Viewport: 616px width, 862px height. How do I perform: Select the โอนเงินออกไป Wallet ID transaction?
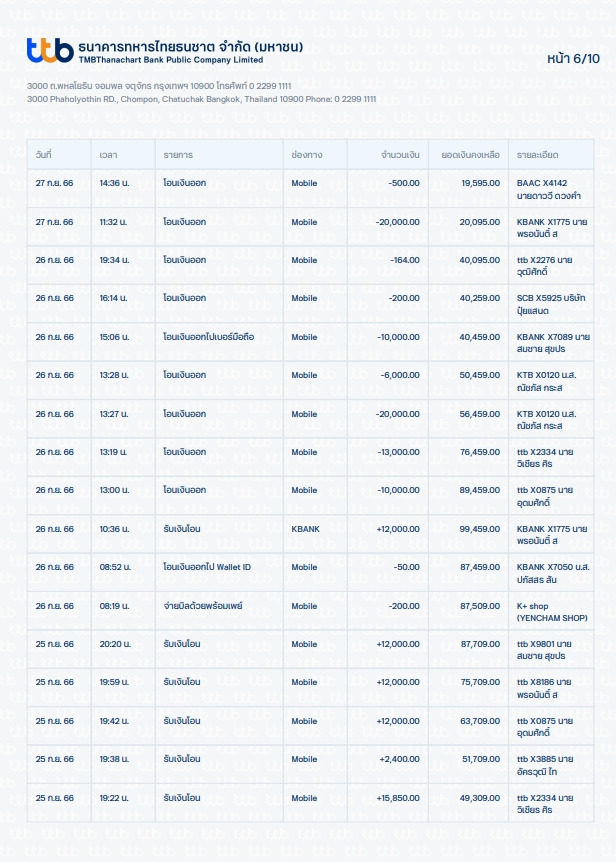(206, 567)
